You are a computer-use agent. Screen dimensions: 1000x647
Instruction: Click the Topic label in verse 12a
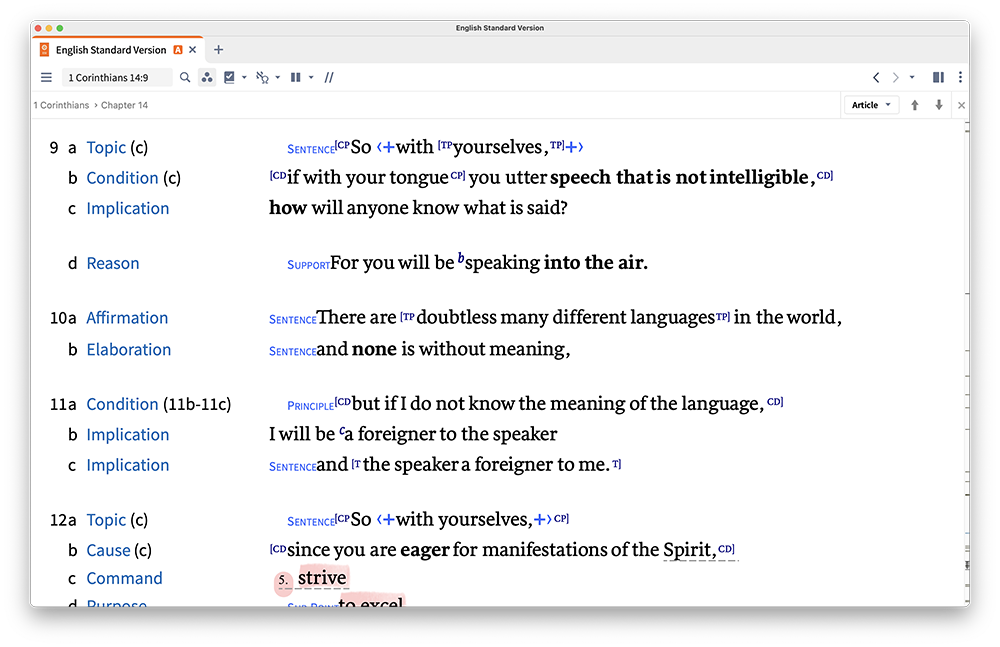(x=106, y=521)
